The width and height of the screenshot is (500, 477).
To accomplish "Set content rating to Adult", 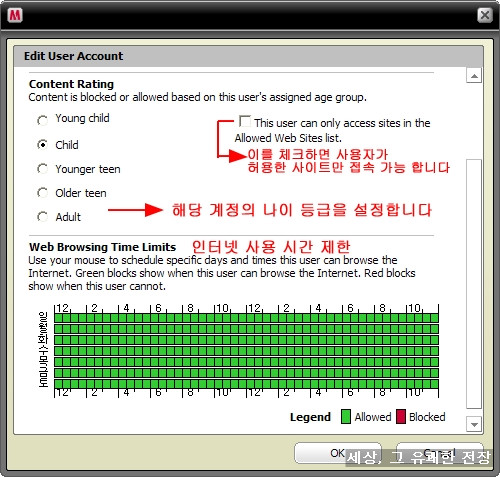I will (42, 217).
